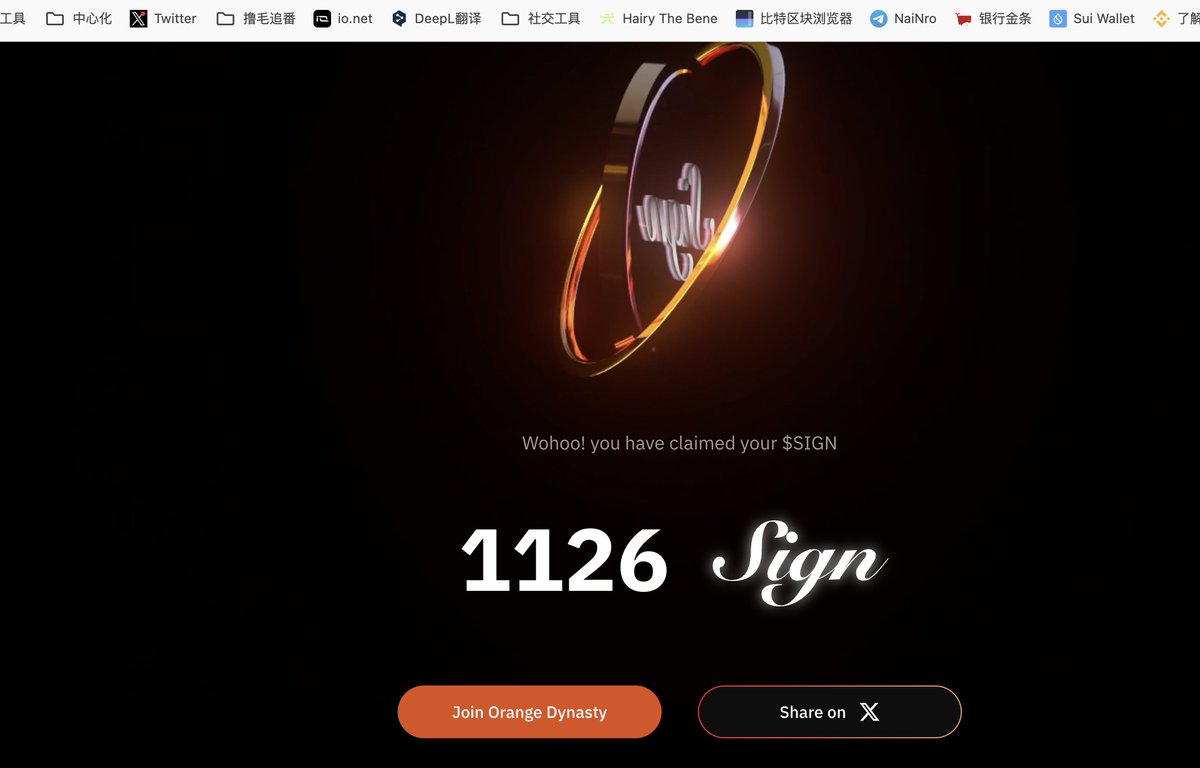This screenshot has width=1200, height=768.
Task: Expand the 中心化 bookmarks folder
Action: pyautogui.click(x=79, y=18)
